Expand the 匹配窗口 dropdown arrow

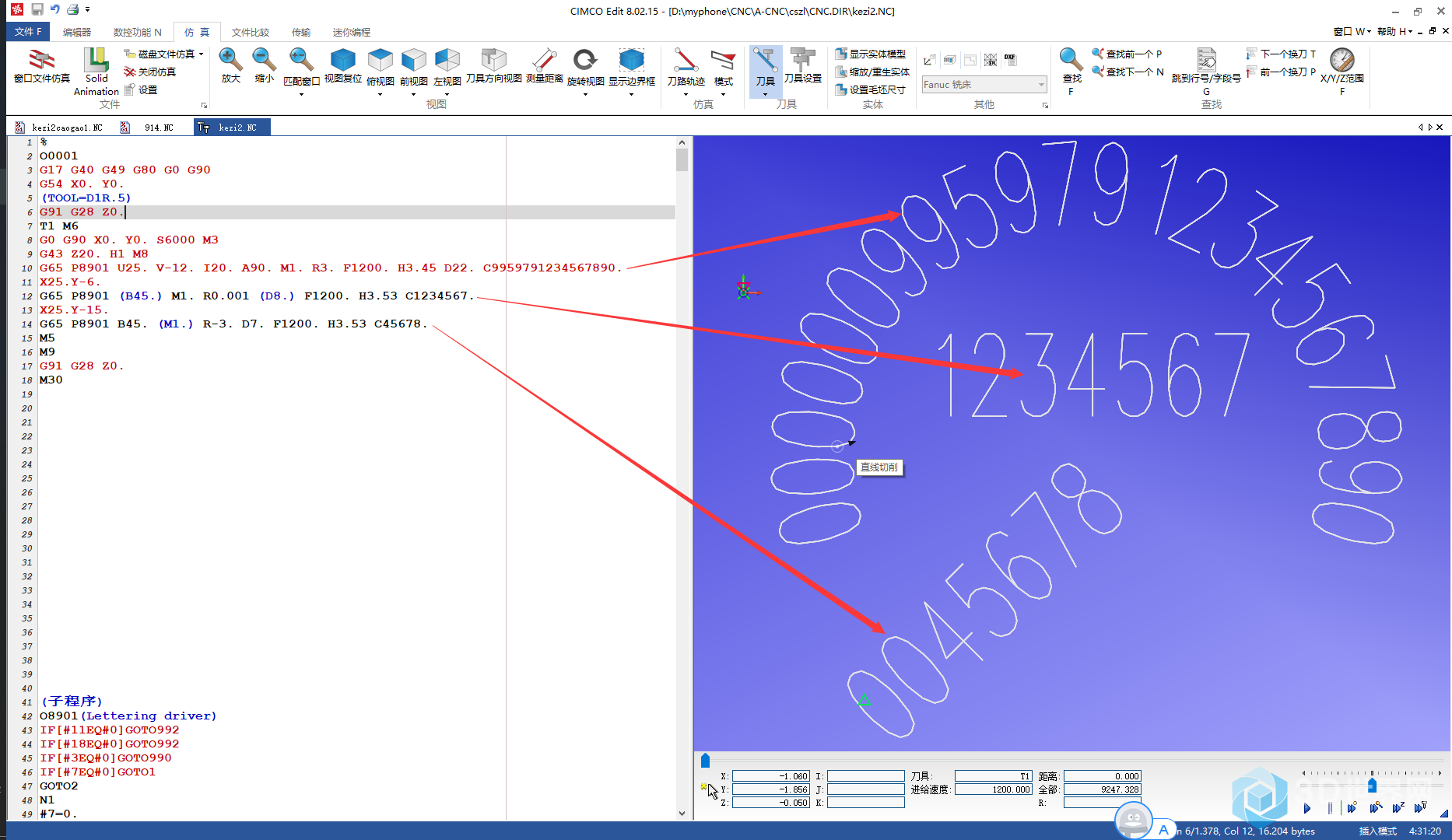tap(301, 94)
